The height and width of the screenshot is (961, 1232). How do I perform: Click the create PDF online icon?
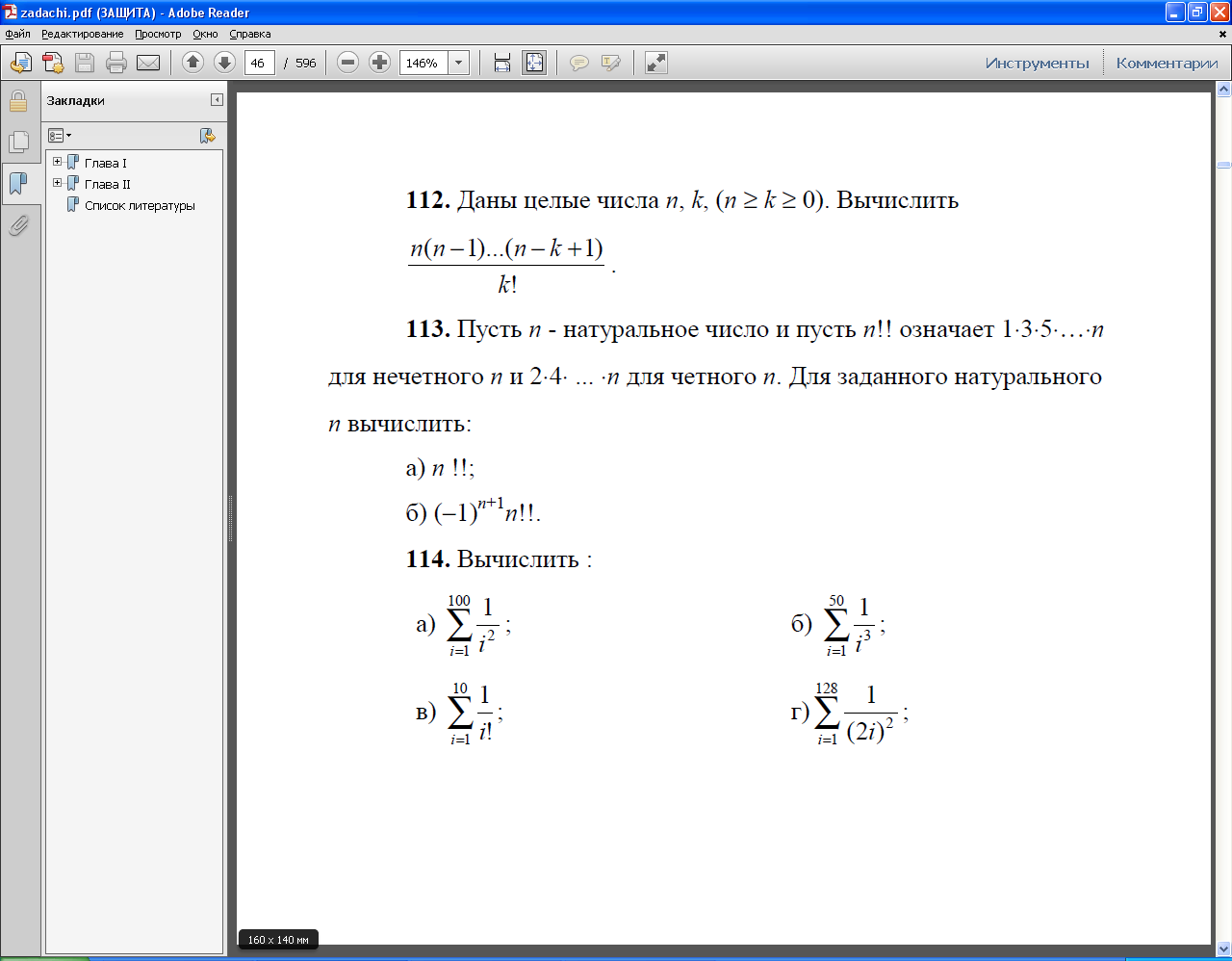[20, 63]
